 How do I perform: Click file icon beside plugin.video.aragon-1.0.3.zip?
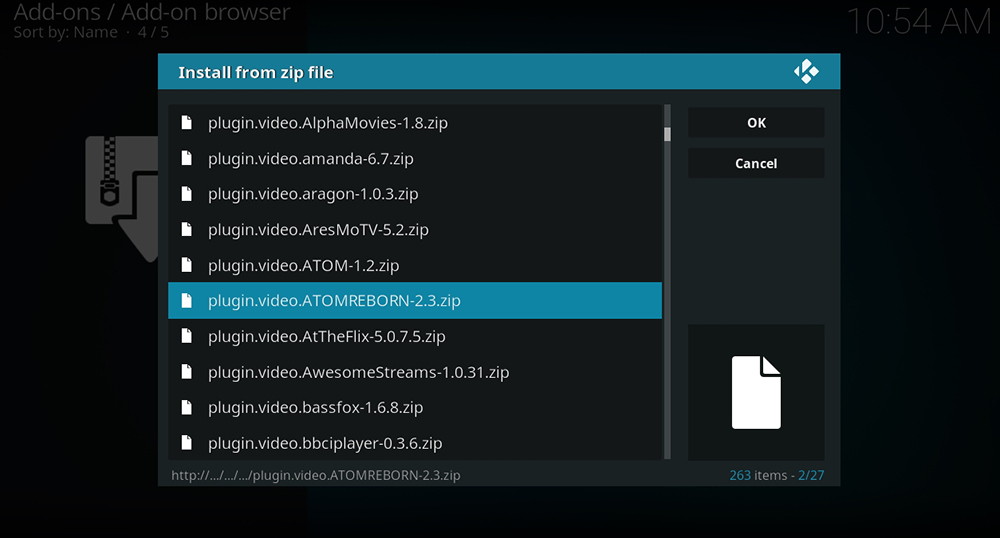(x=186, y=194)
